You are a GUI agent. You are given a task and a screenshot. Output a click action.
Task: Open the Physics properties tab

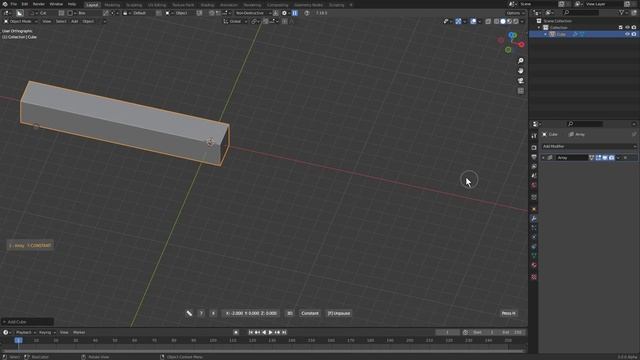(x=534, y=237)
